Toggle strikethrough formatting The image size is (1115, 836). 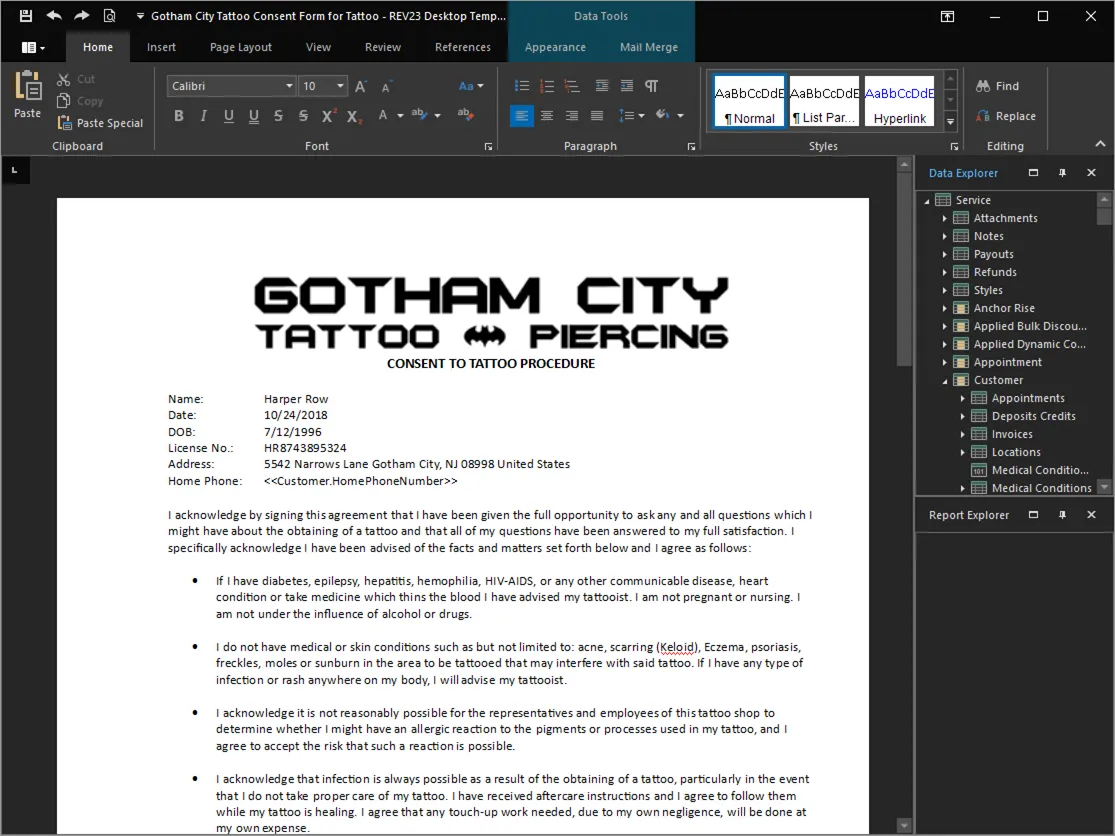pyautogui.click(x=278, y=116)
